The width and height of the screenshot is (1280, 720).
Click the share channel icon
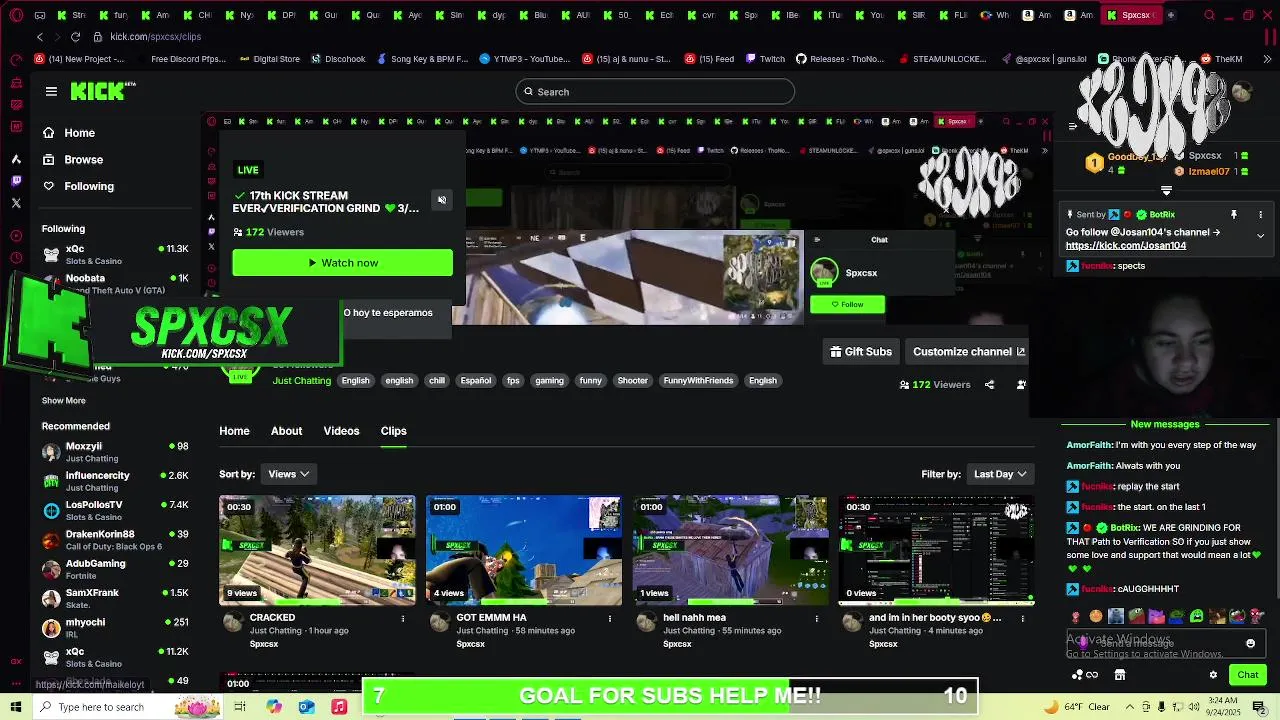[x=989, y=385]
